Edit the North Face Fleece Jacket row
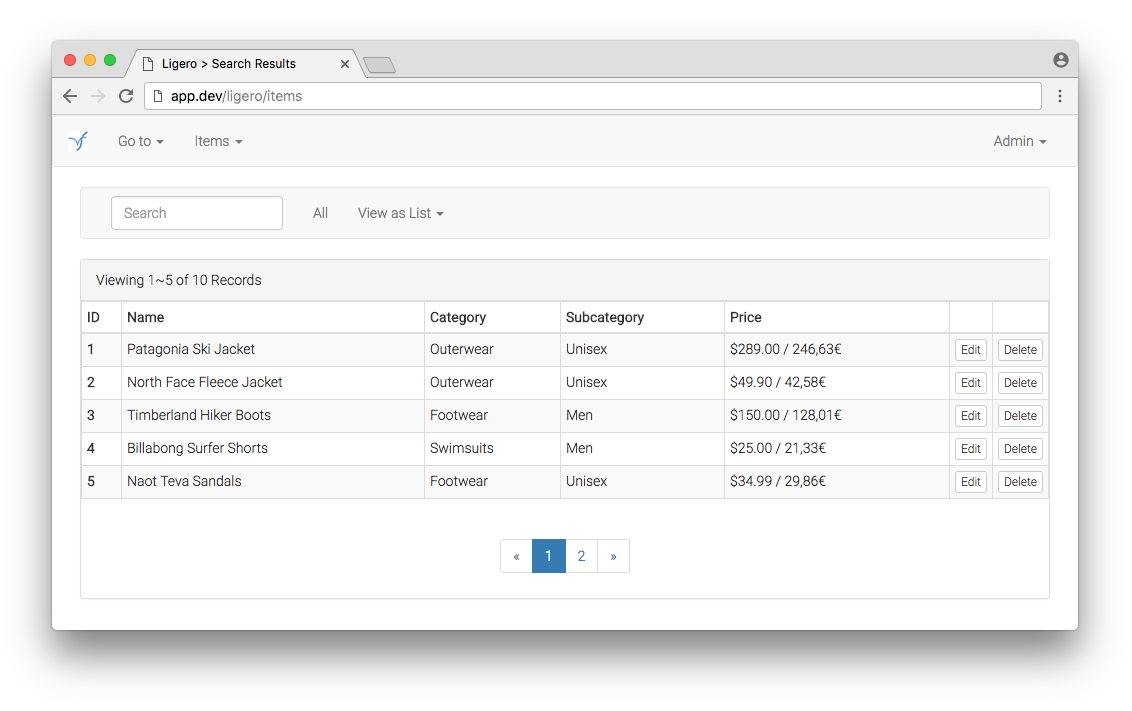Image resolution: width=1132 pixels, height=711 pixels. pyautogui.click(x=970, y=383)
